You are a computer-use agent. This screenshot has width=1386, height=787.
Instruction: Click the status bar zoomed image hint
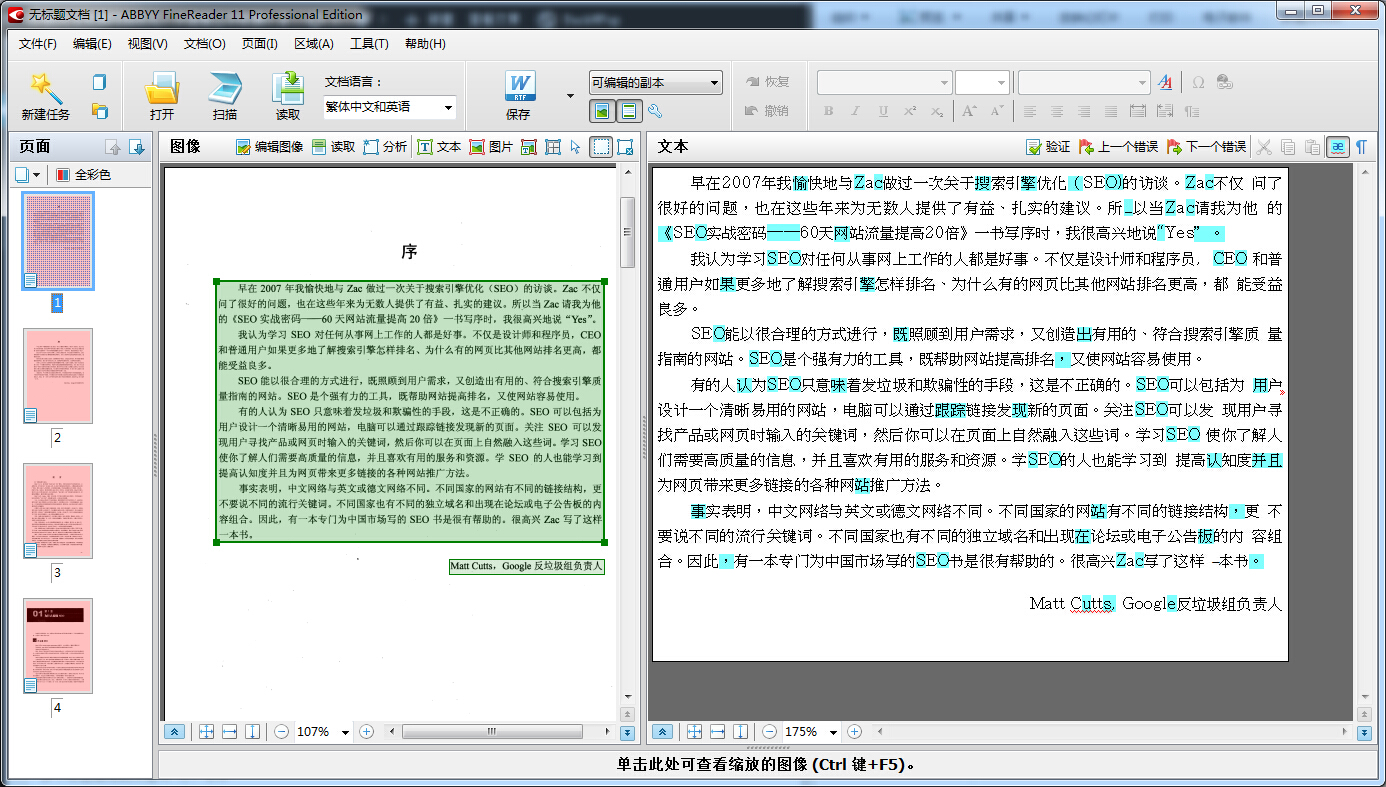tap(766, 766)
